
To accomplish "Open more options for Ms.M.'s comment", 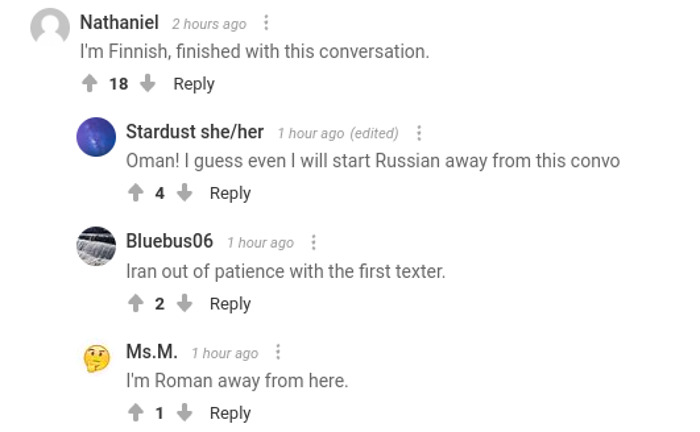I will (278, 352).
